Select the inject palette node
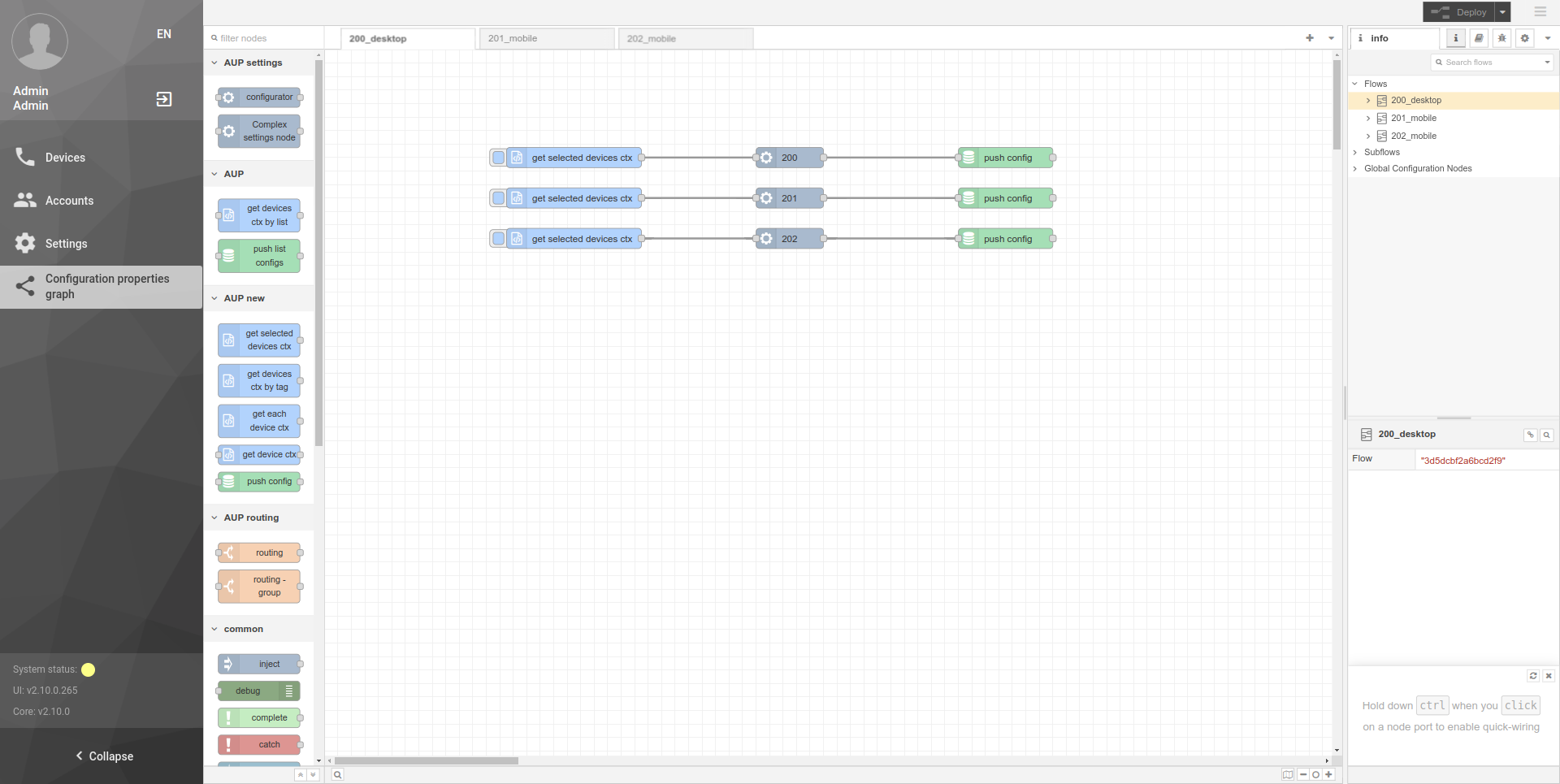Image resolution: width=1560 pixels, height=784 pixels. (260, 665)
